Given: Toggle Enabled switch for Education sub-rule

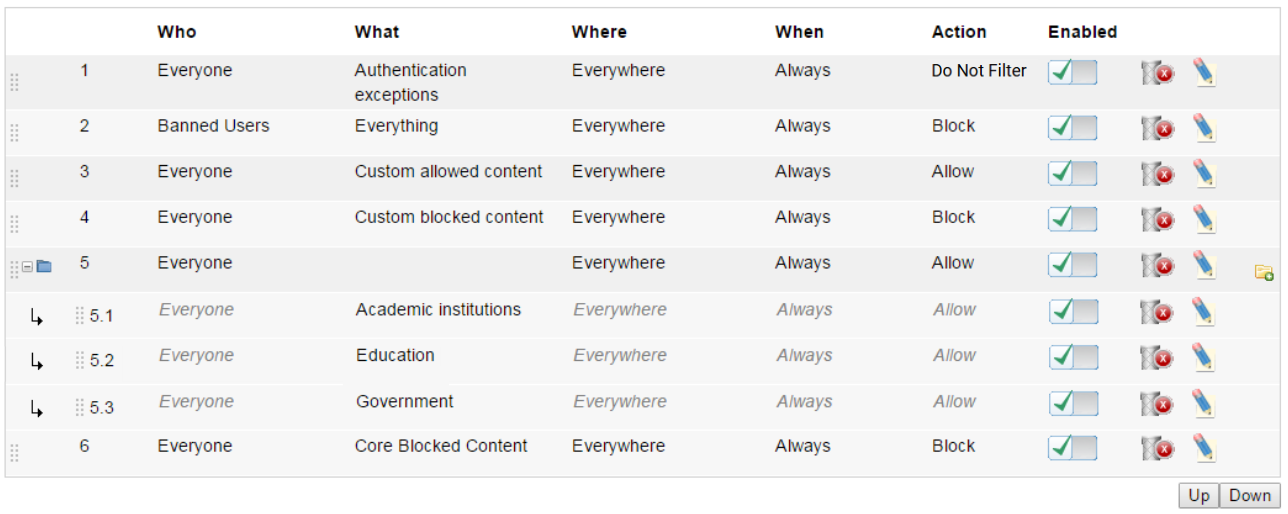Looking at the screenshot, I should tap(1072, 357).
